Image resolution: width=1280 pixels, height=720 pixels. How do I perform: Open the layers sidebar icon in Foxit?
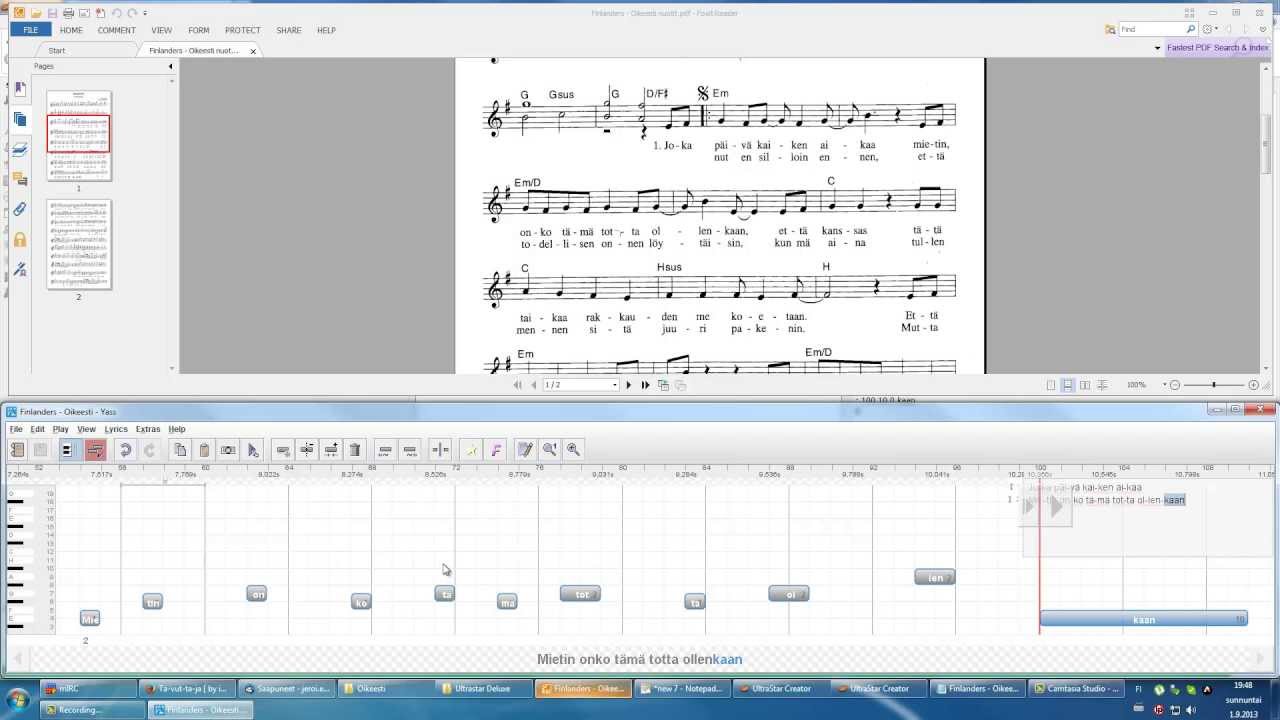pyautogui.click(x=20, y=149)
